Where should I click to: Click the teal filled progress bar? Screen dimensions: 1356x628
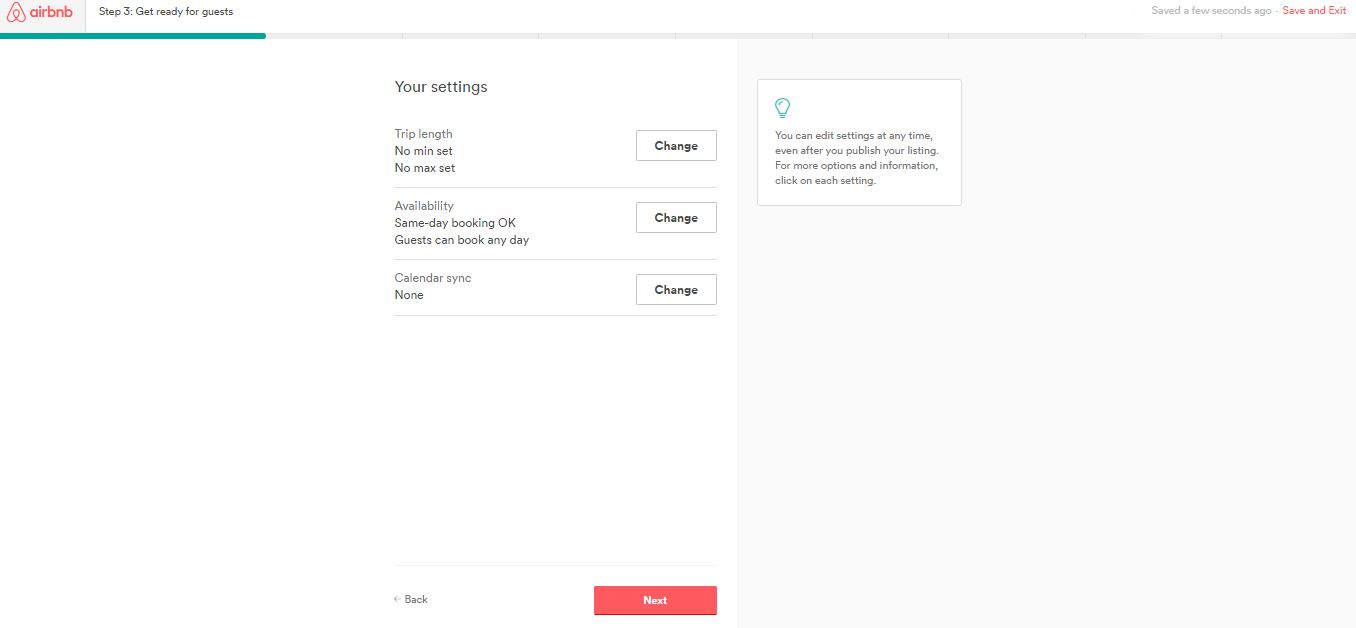pos(133,35)
